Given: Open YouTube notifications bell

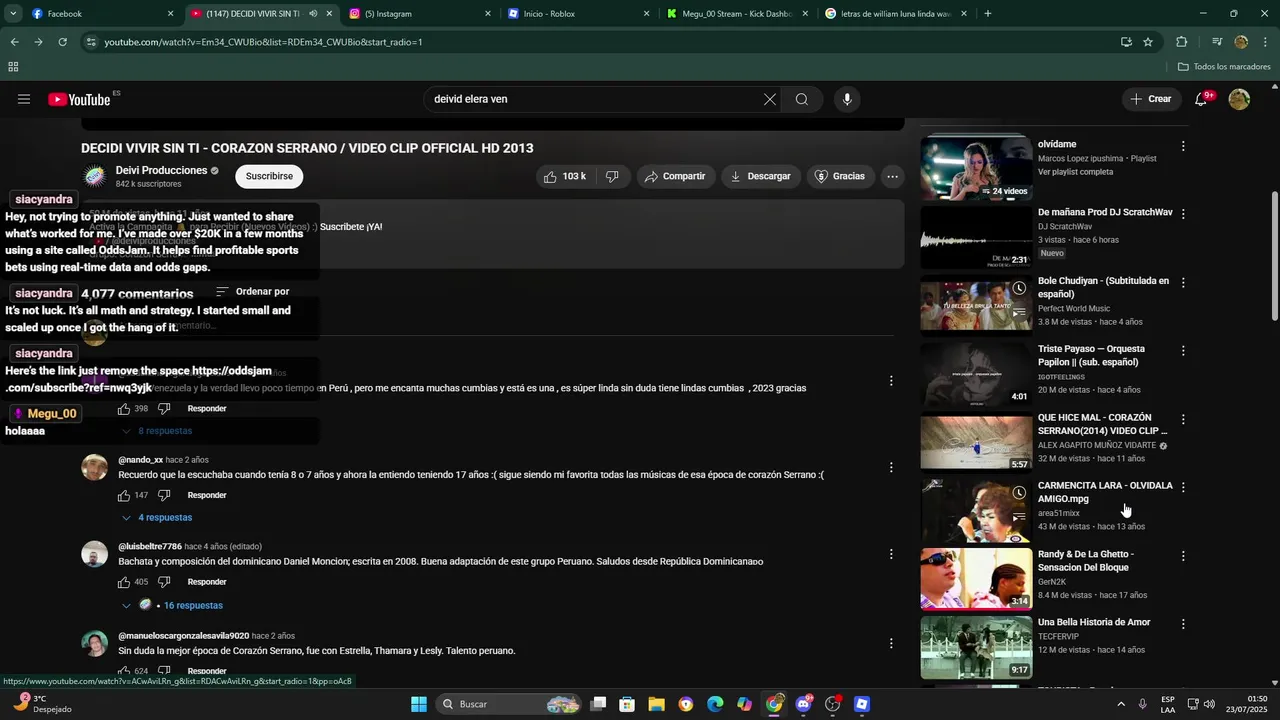Looking at the screenshot, I should [x=1201, y=99].
